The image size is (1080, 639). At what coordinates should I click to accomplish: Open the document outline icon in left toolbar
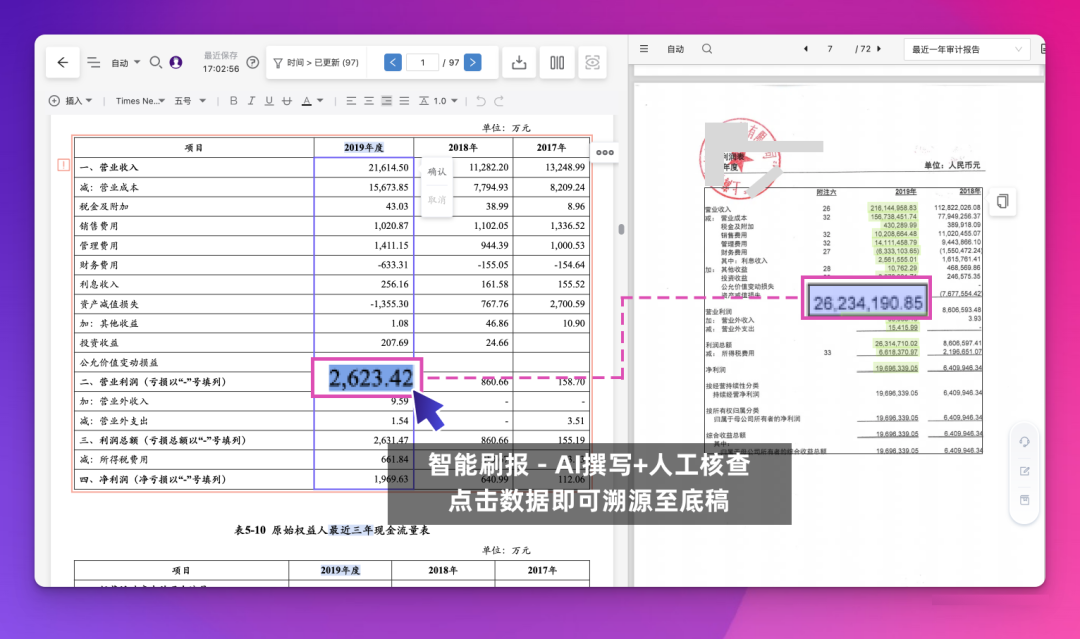pyautogui.click(x=94, y=63)
